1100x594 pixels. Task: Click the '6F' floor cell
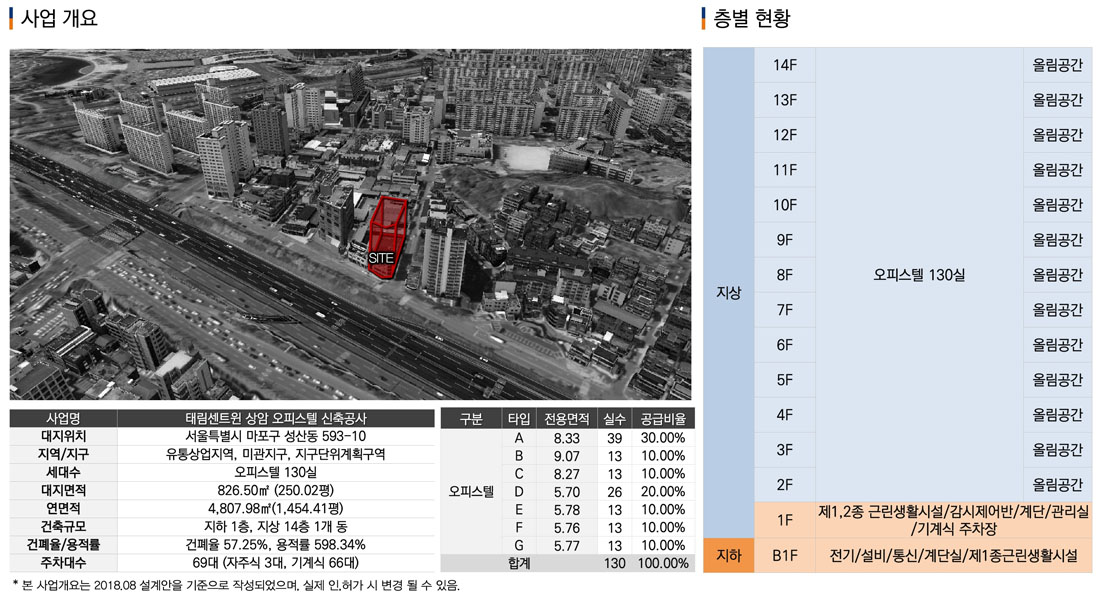(x=785, y=345)
